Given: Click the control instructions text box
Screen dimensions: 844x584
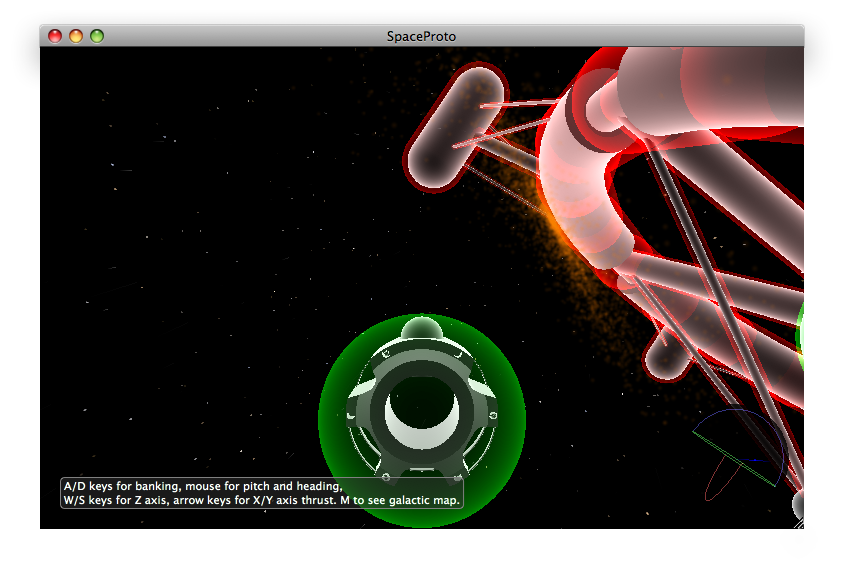Looking at the screenshot, I should (262, 493).
